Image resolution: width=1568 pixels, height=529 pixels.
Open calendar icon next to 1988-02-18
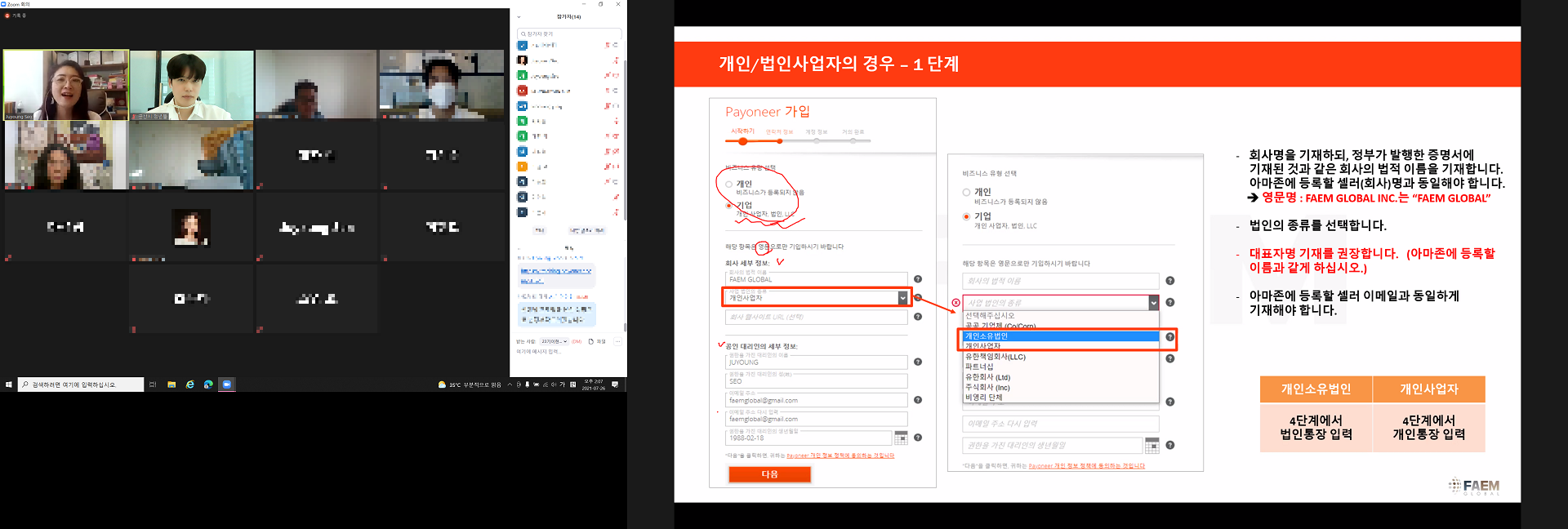pyautogui.click(x=901, y=438)
